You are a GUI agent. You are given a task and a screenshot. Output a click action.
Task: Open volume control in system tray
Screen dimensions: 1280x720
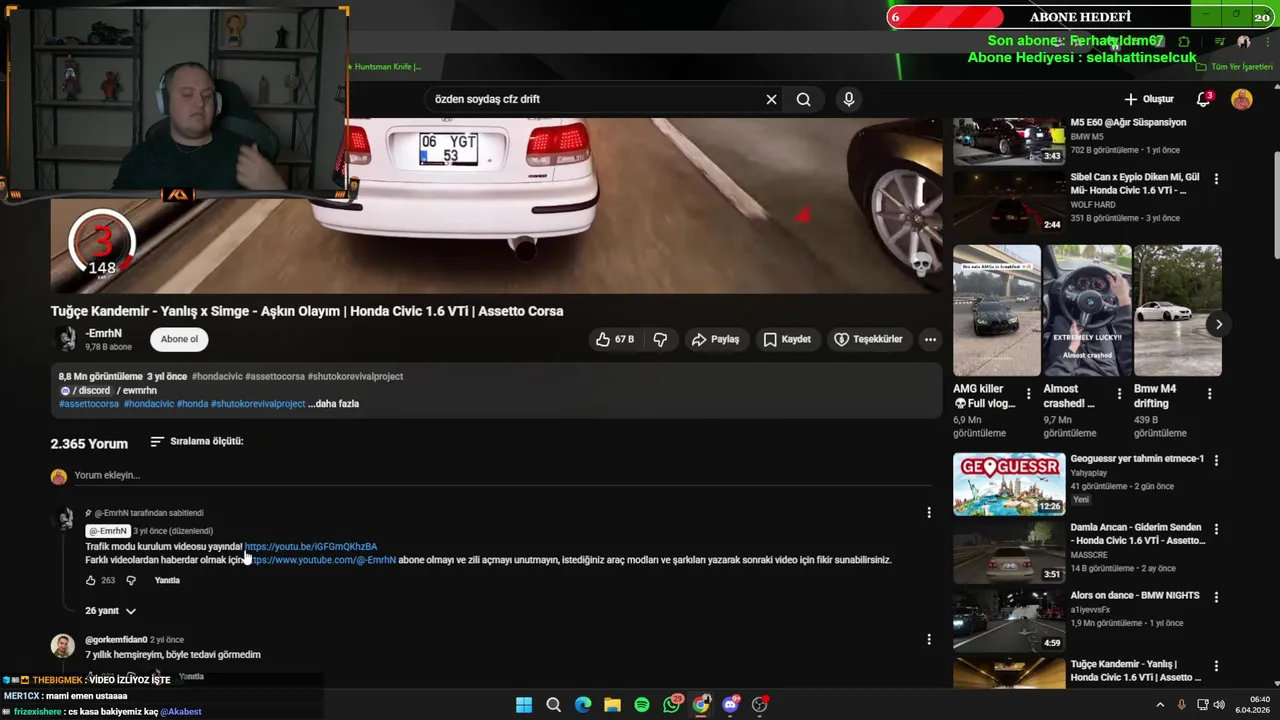(x=1219, y=705)
